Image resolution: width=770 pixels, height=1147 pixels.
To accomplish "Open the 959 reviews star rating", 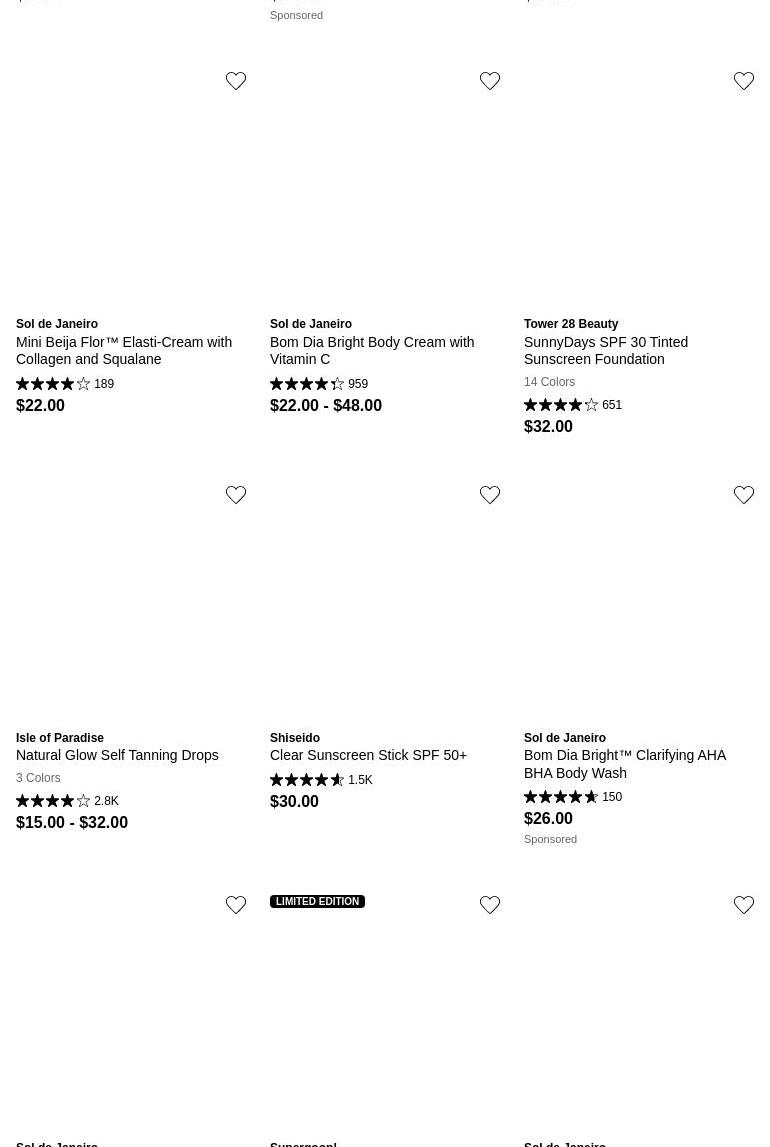I will (x=319, y=384).
